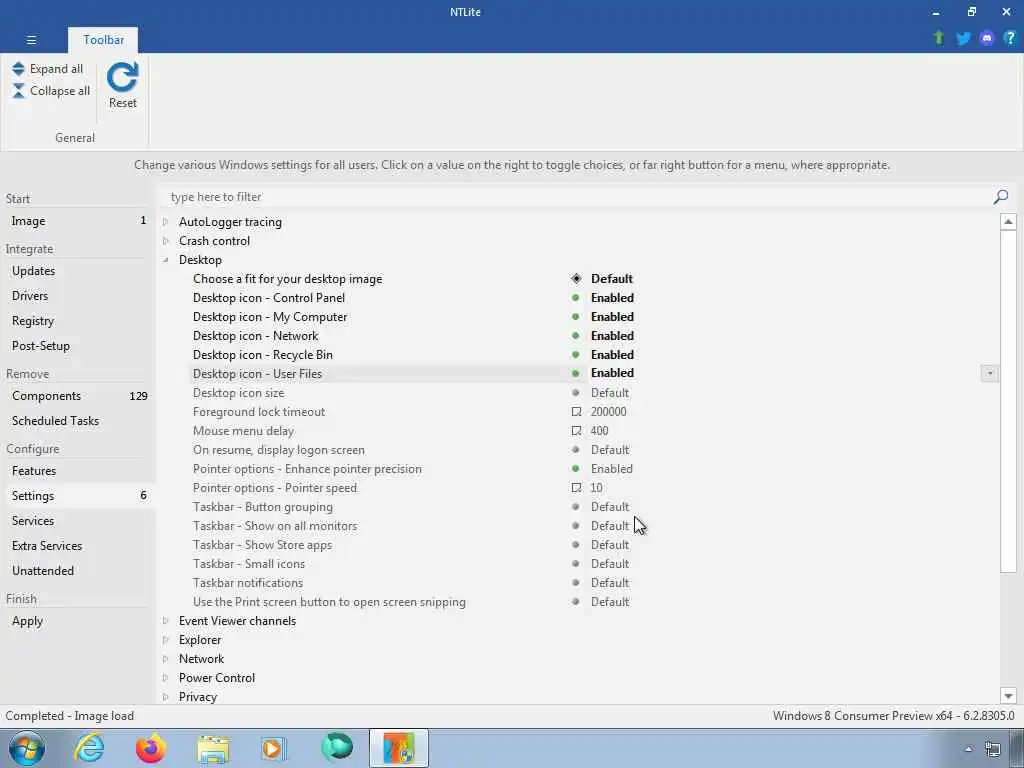The width and height of the screenshot is (1024, 768).
Task: Open the Drivers page in the sidebar
Action: [77, 296]
